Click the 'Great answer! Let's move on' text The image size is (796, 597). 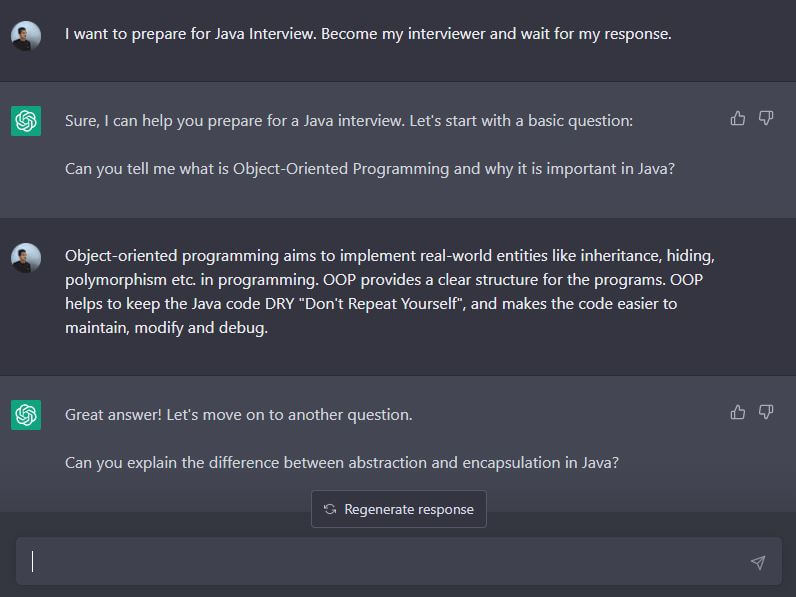[238, 414]
